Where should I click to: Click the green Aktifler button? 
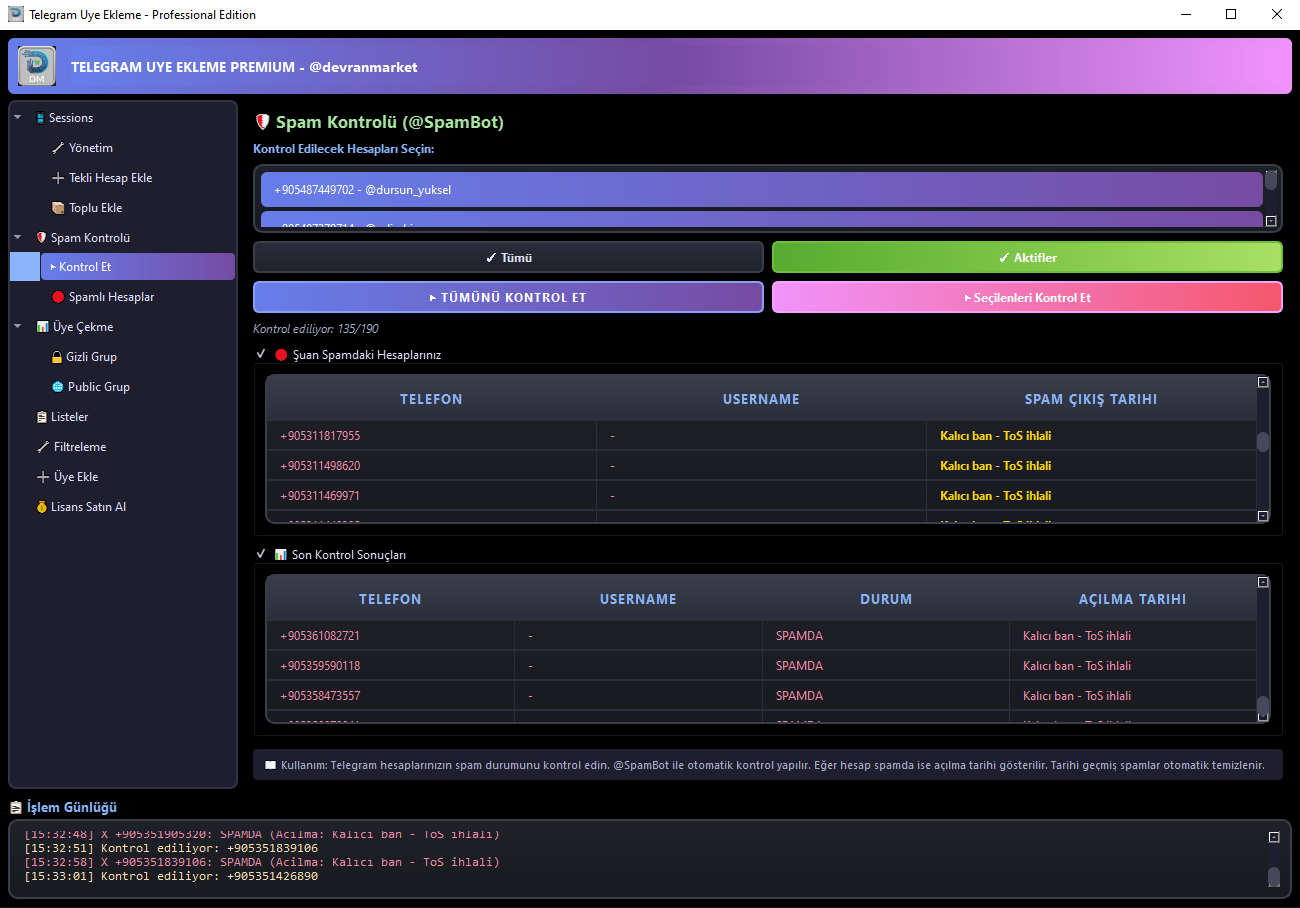(x=1027, y=257)
